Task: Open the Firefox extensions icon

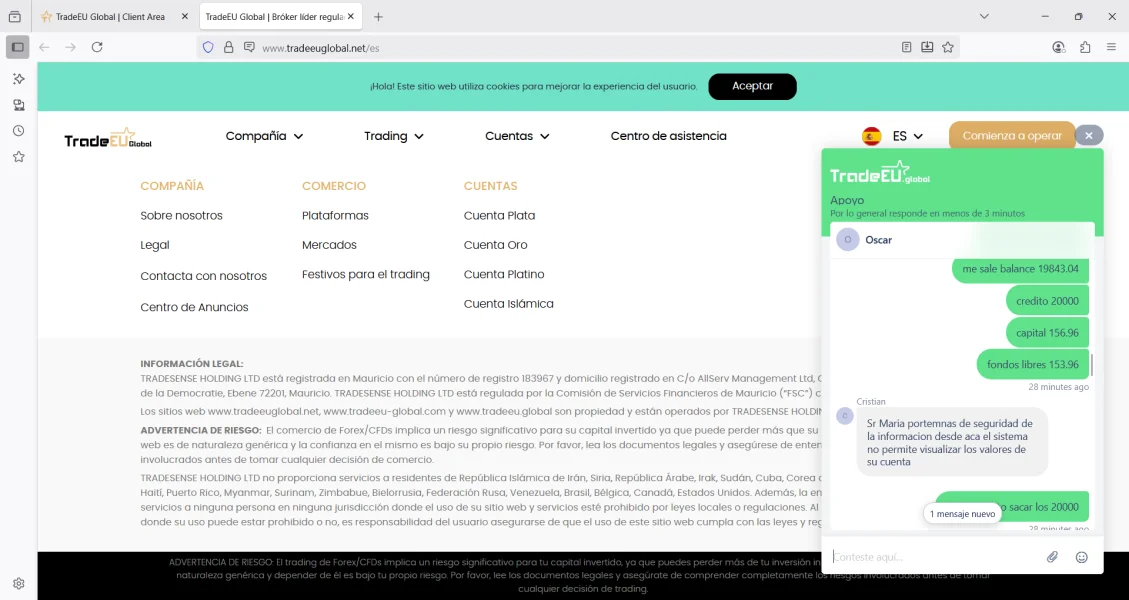Action: (x=1085, y=47)
